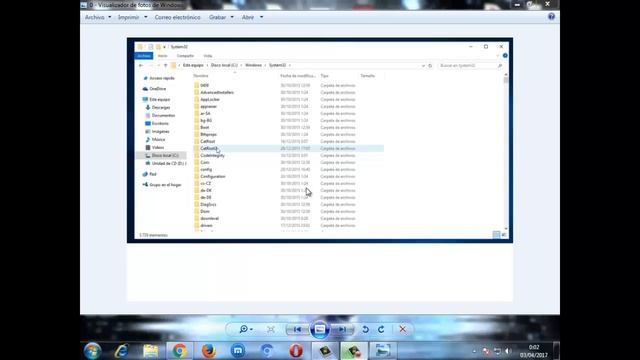Viewport: 640px width, 360px height.
Task: Open the Archivo menu in Photo Viewer
Action: pyautogui.click(x=98, y=17)
